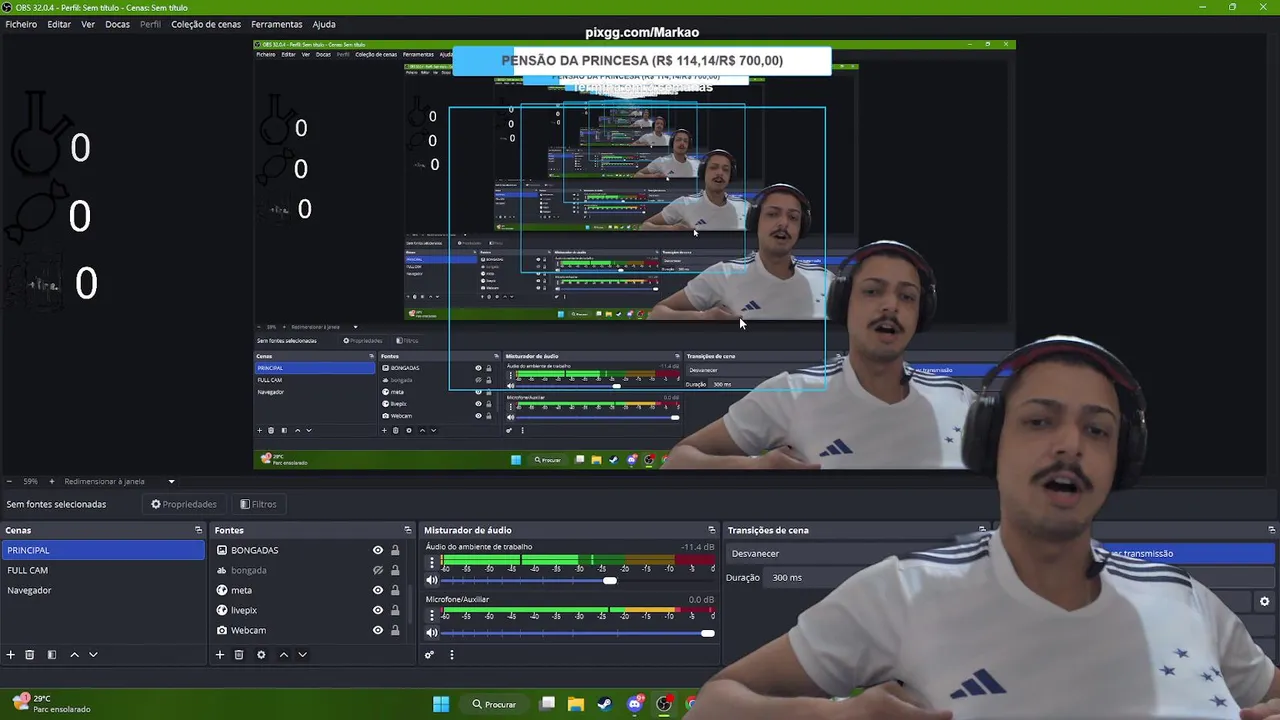
Task: Open the Redimensionar à janela scaling dropdown
Action: point(120,481)
